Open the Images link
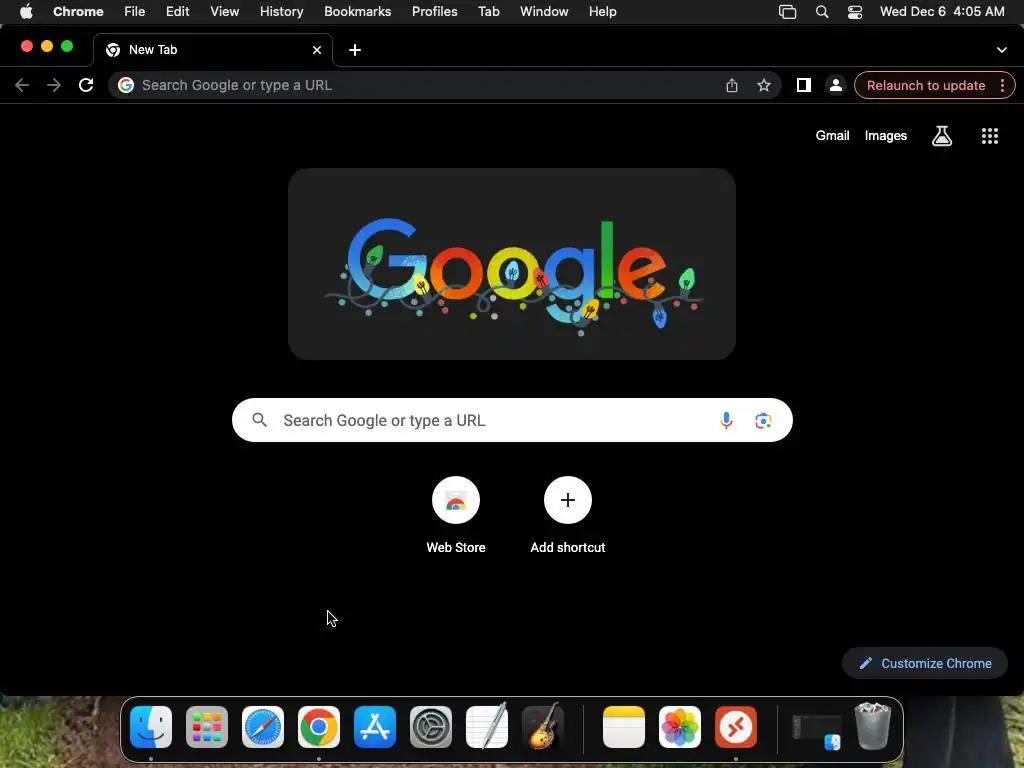 886,136
